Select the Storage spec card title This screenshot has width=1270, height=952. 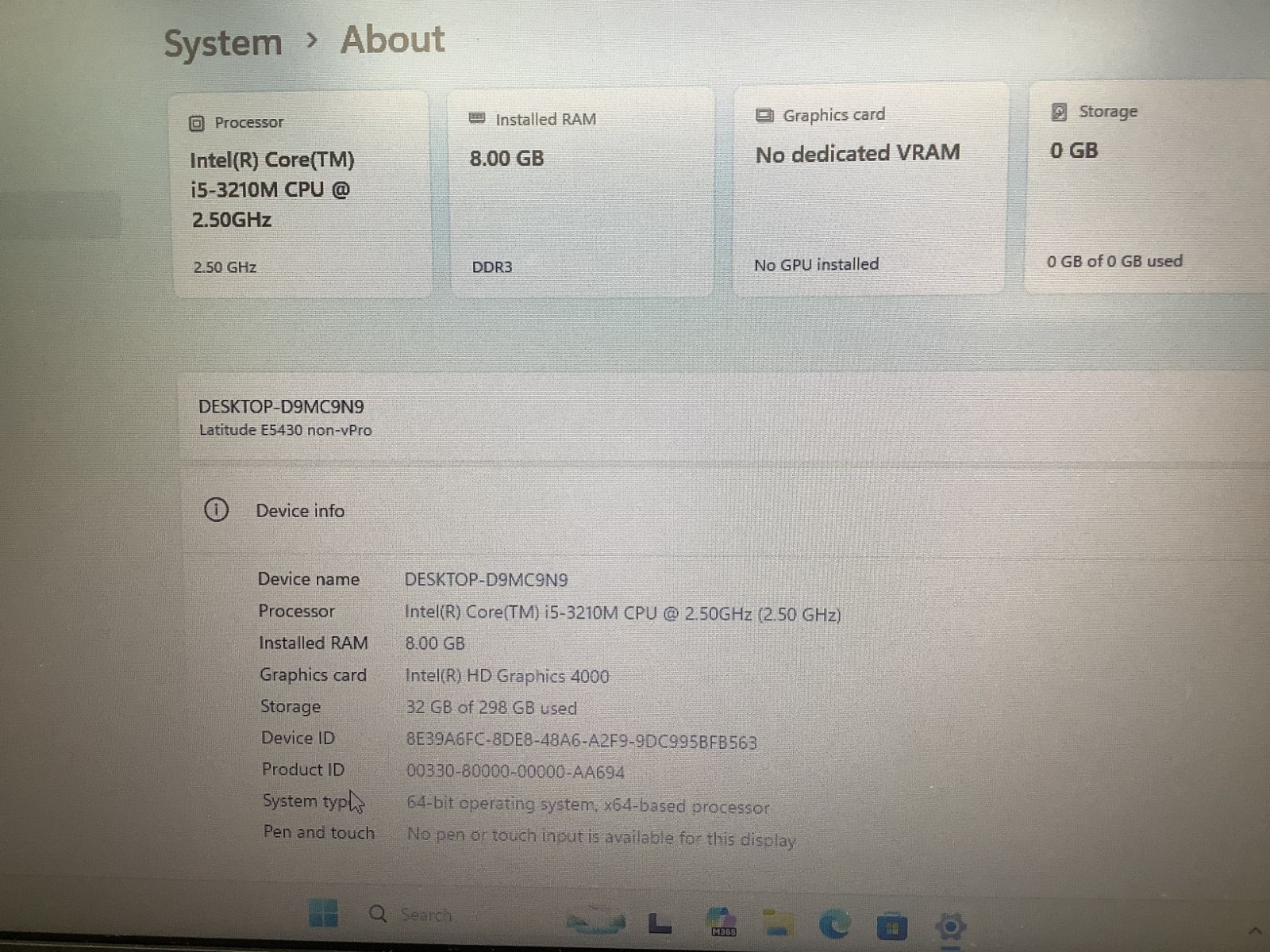click(x=1108, y=111)
